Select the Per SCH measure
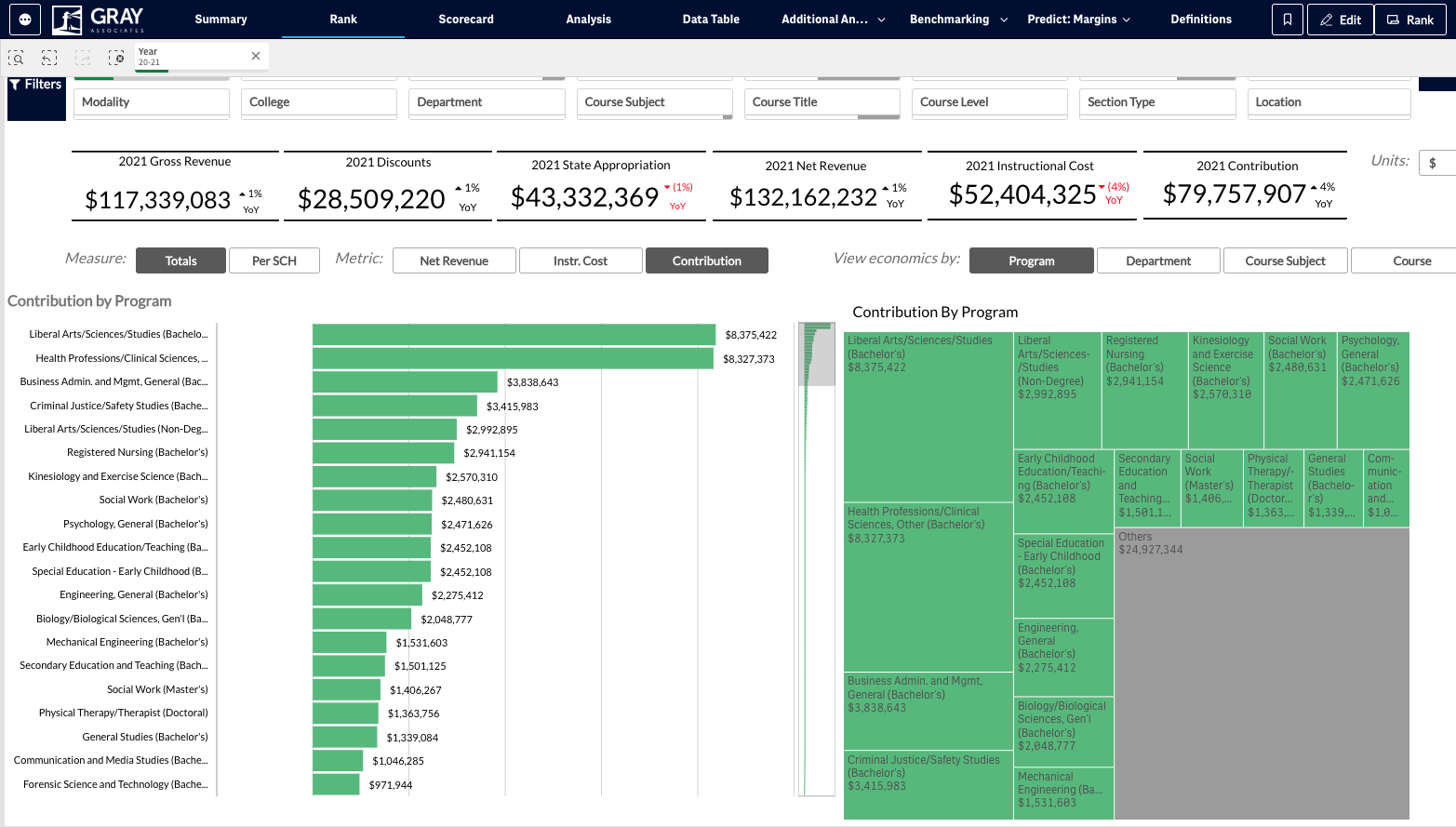This screenshot has width=1456, height=827. [274, 260]
